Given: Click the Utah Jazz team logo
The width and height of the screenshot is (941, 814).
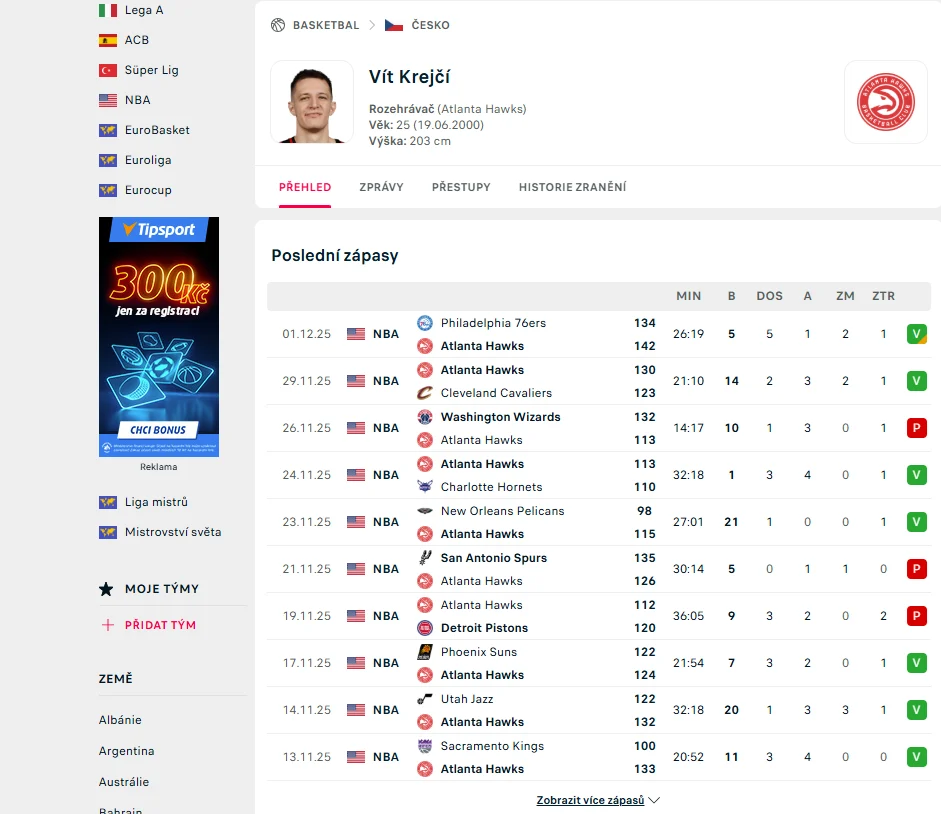Looking at the screenshot, I should pyautogui.click(x=424, y=699).
